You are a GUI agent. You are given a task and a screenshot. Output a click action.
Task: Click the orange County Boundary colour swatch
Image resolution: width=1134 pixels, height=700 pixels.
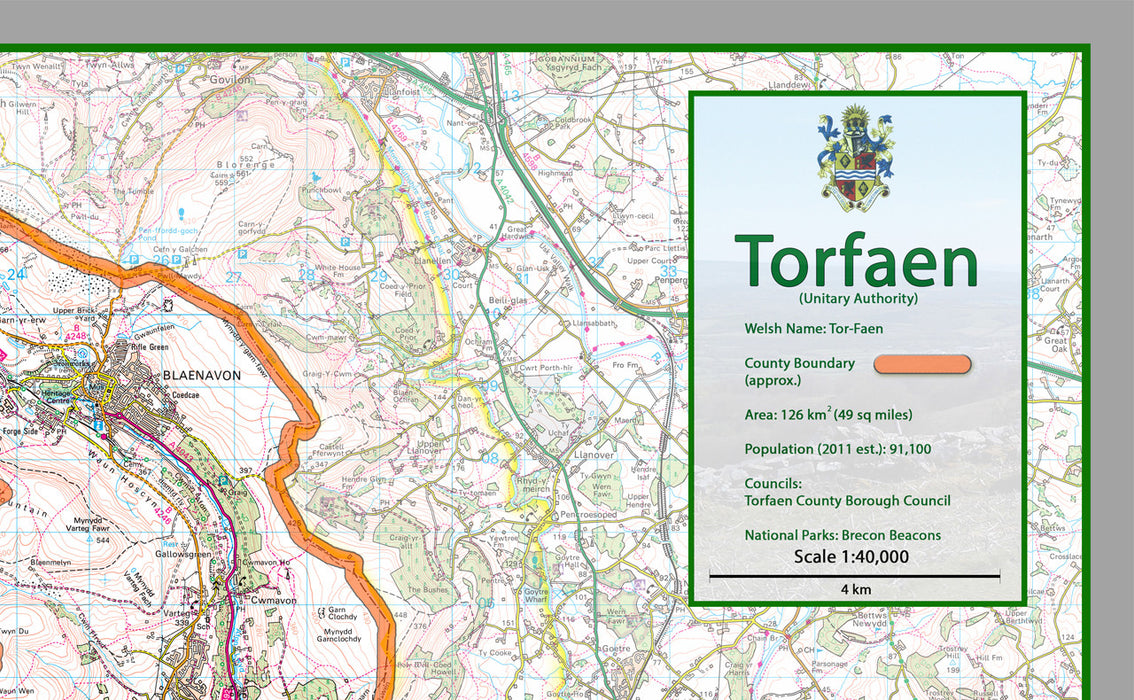(x=922, y=364)
